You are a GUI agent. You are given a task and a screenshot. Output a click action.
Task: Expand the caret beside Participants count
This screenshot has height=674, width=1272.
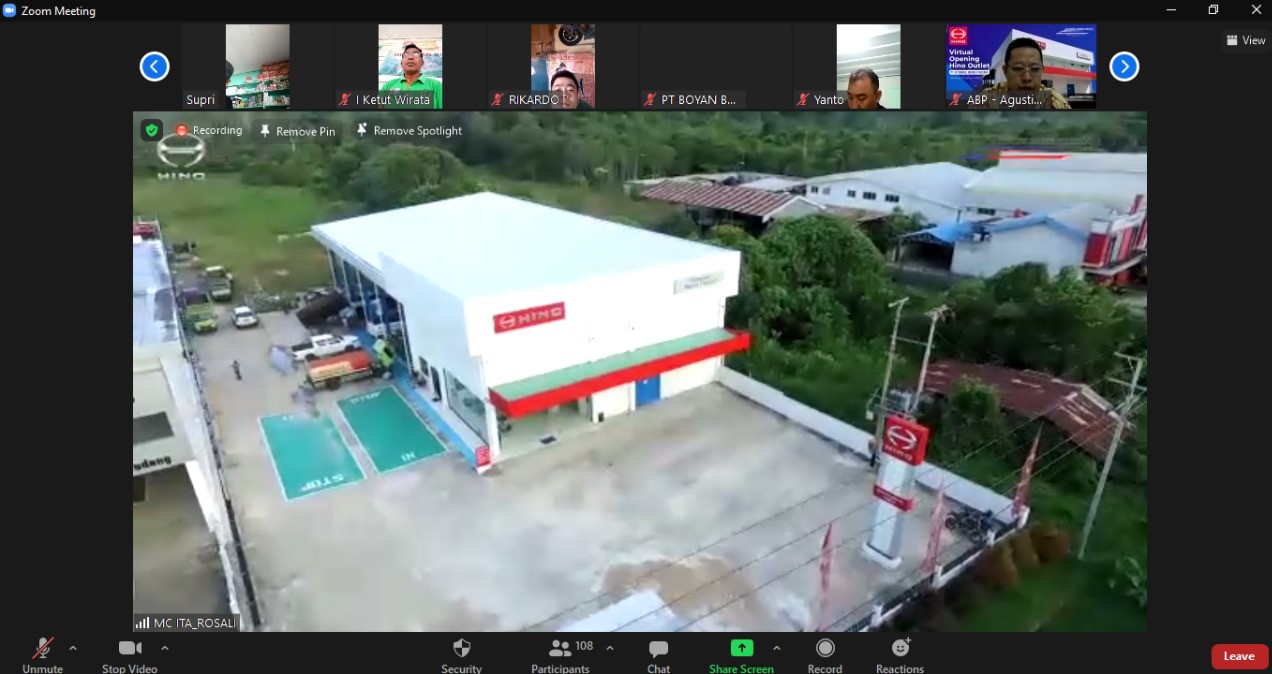click(610, 648)
